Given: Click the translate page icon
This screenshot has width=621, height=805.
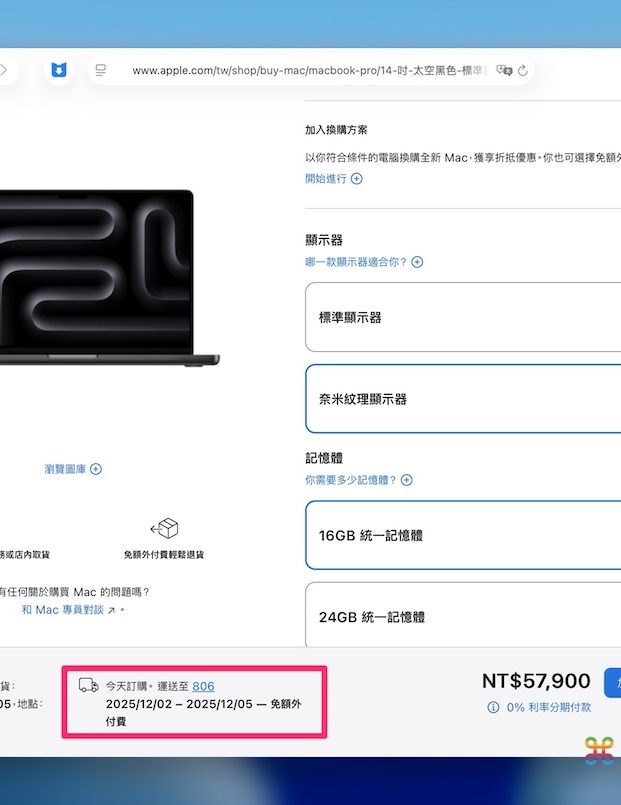Looking at the screenshot, I should [506, 71].
